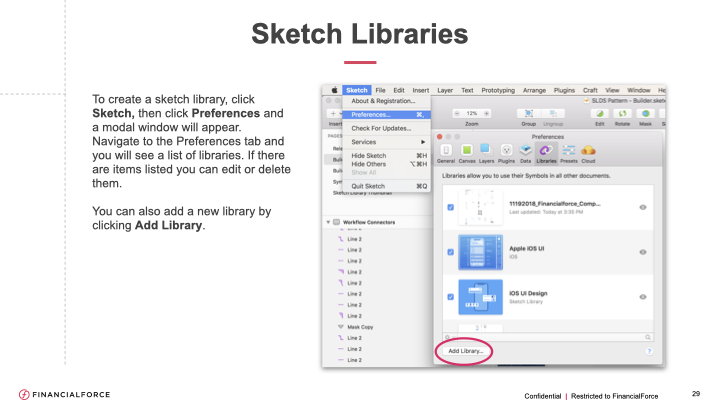Open the Prototyping menu
Image resolution: width=720 pixels, height=405 pixels.
click(x=498, y=90)
